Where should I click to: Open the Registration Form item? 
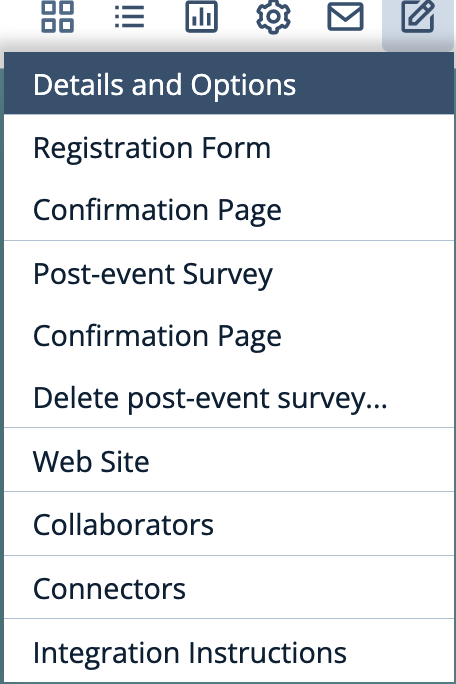click(229, 147)
